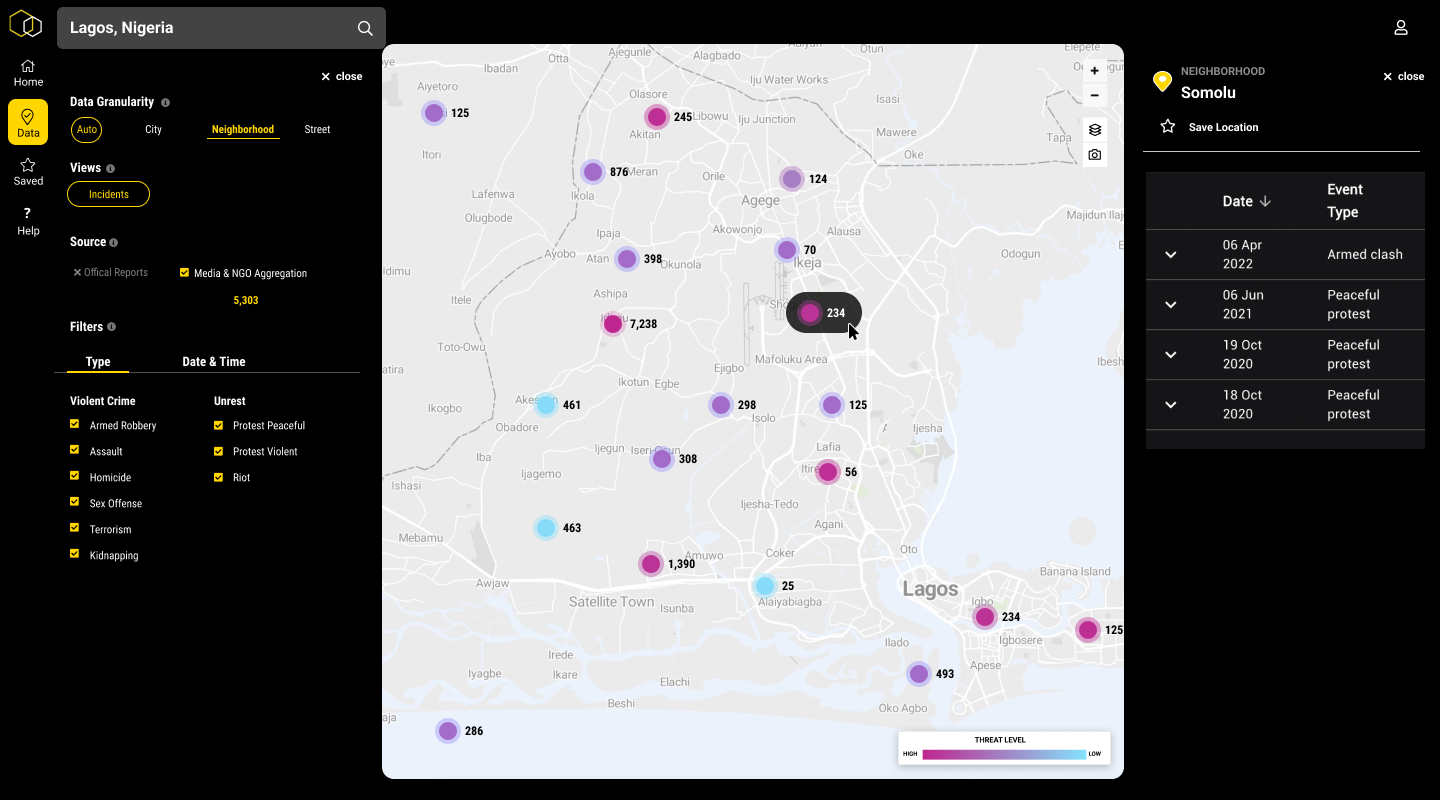Uncheck Media & NGO Aggregation source
Screen dimensions: 1440x800
pos(184,272)
